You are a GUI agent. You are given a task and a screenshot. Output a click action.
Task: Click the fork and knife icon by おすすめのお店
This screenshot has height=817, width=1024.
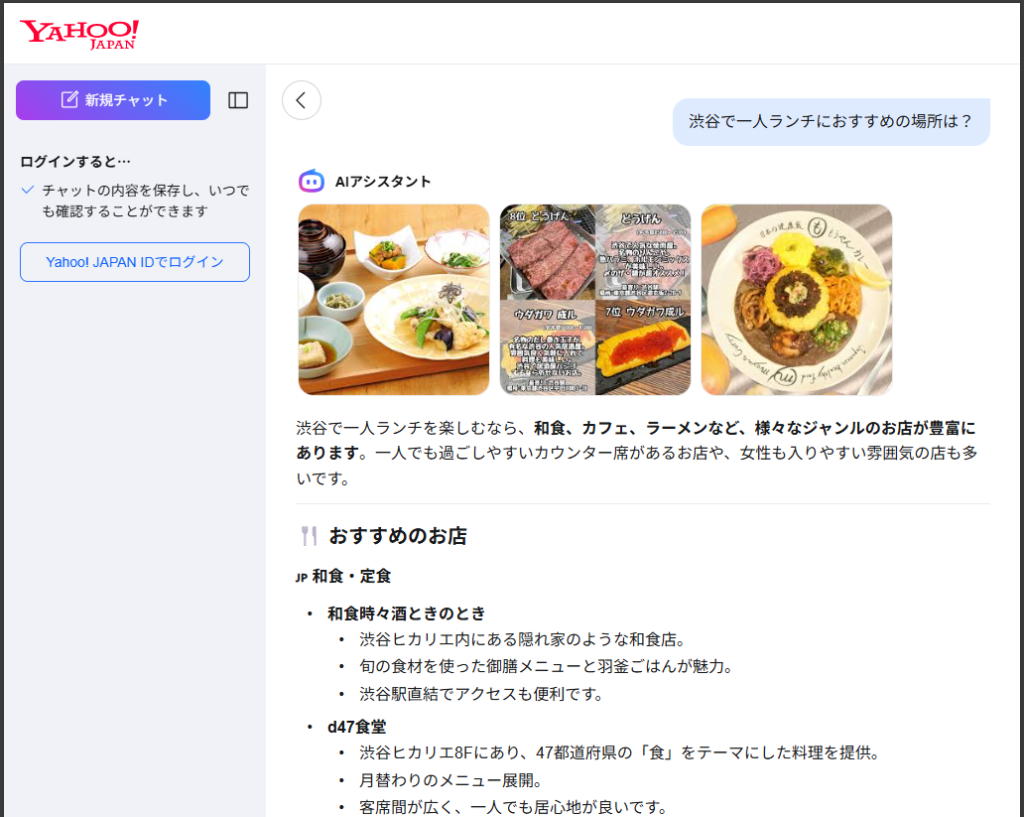point(309,536)
